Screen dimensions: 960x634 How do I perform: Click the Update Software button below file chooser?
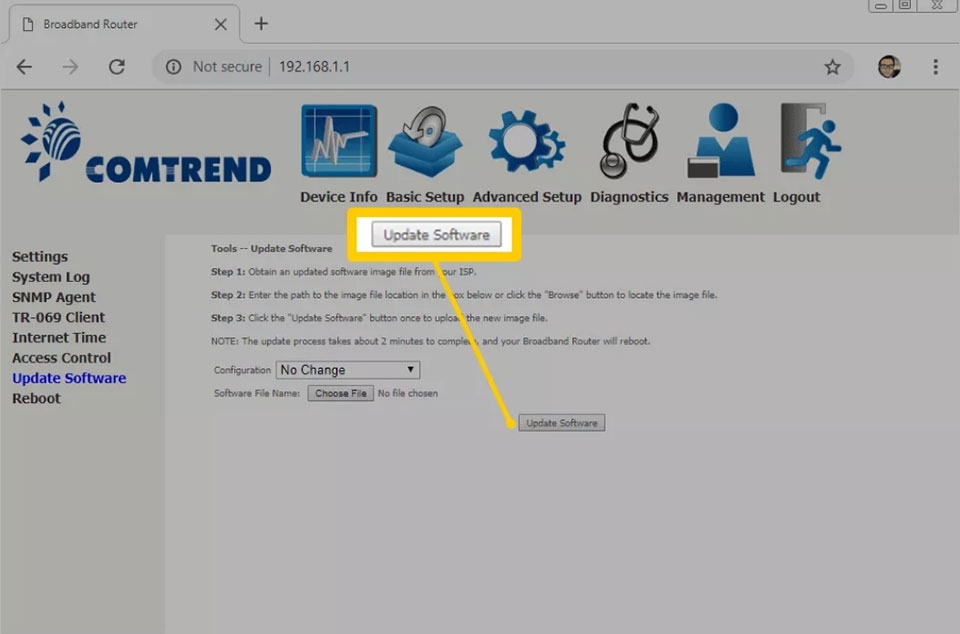click(x=561, y=423)
